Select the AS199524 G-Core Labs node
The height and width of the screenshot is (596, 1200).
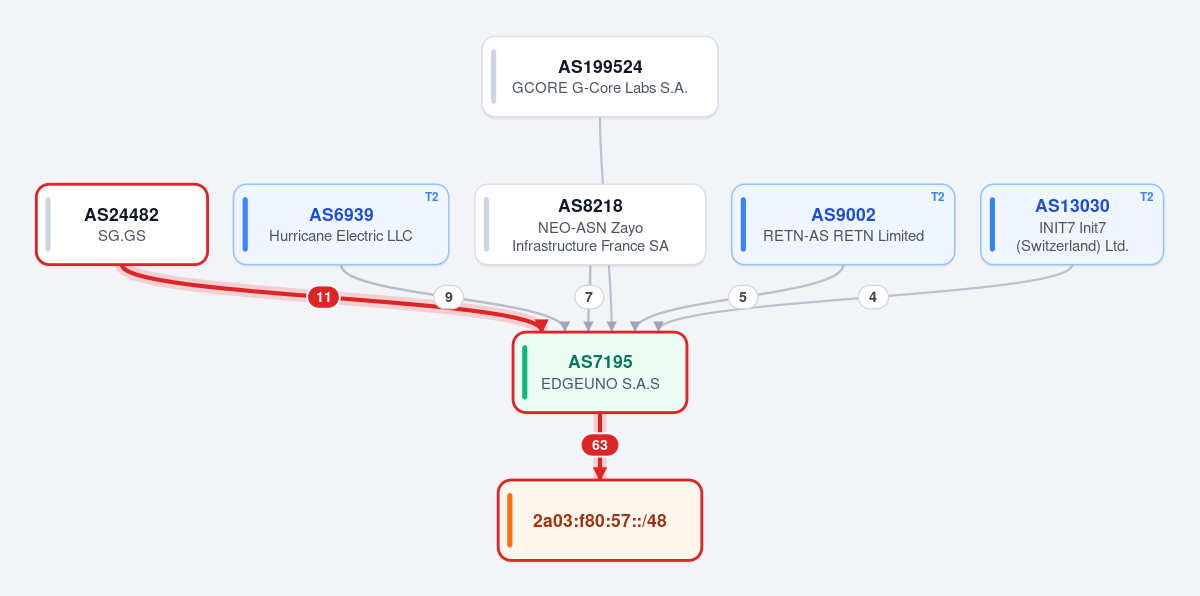tap(600, 77)
